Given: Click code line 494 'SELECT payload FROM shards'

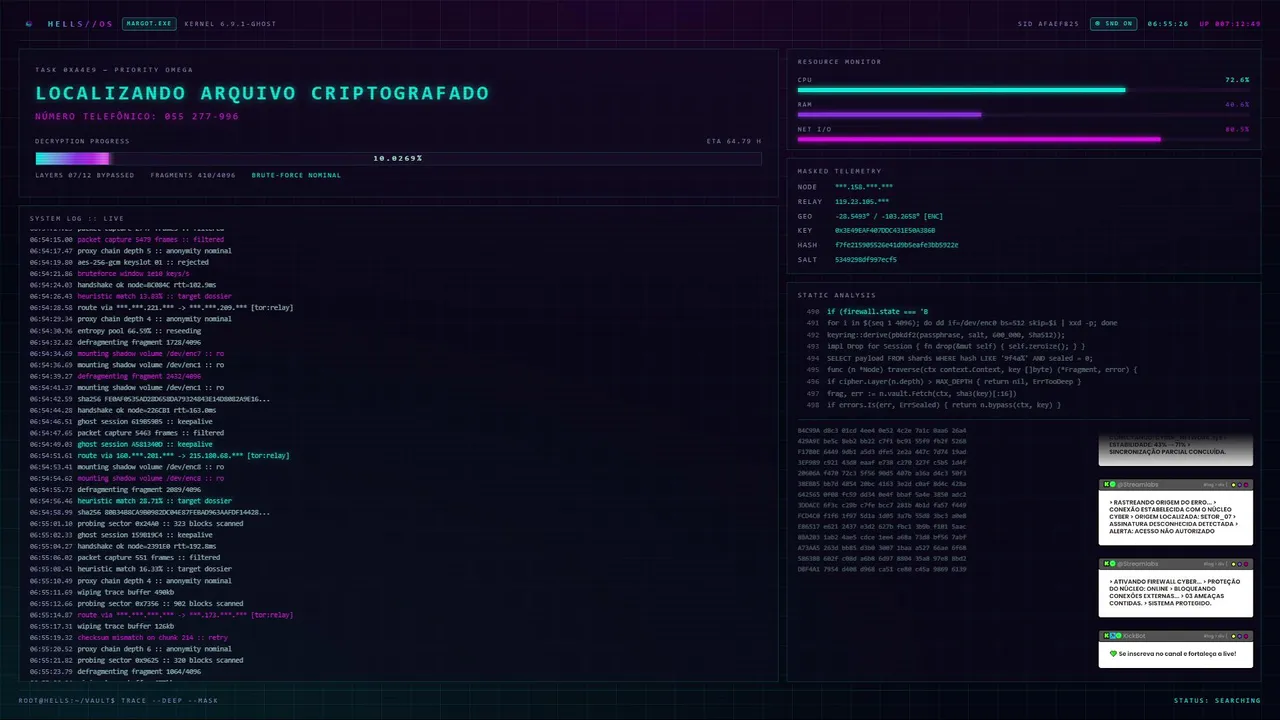Looking at the screenshot, I should 959,358.
